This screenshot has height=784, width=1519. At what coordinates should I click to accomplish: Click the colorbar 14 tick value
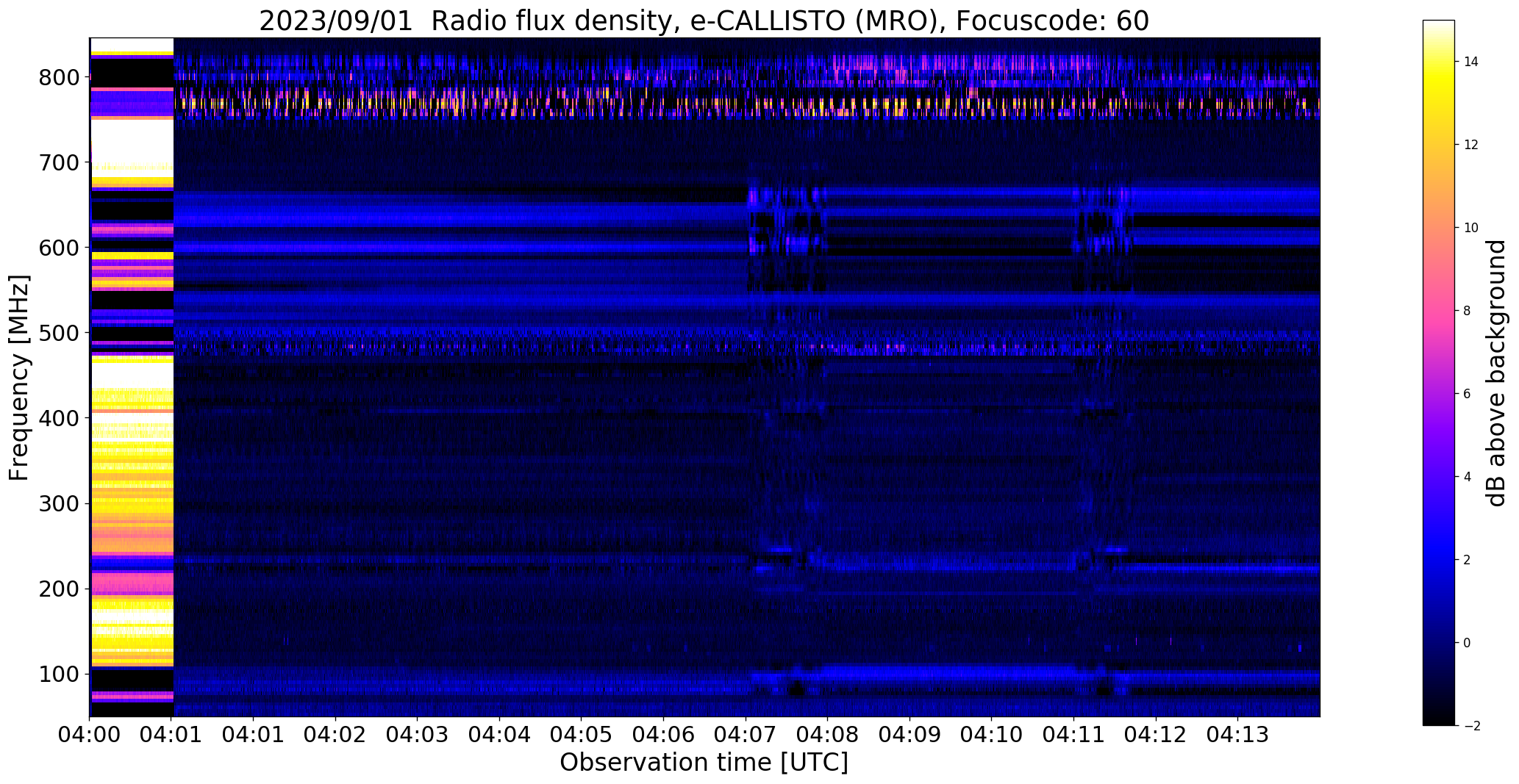(x=1471, y=62)
